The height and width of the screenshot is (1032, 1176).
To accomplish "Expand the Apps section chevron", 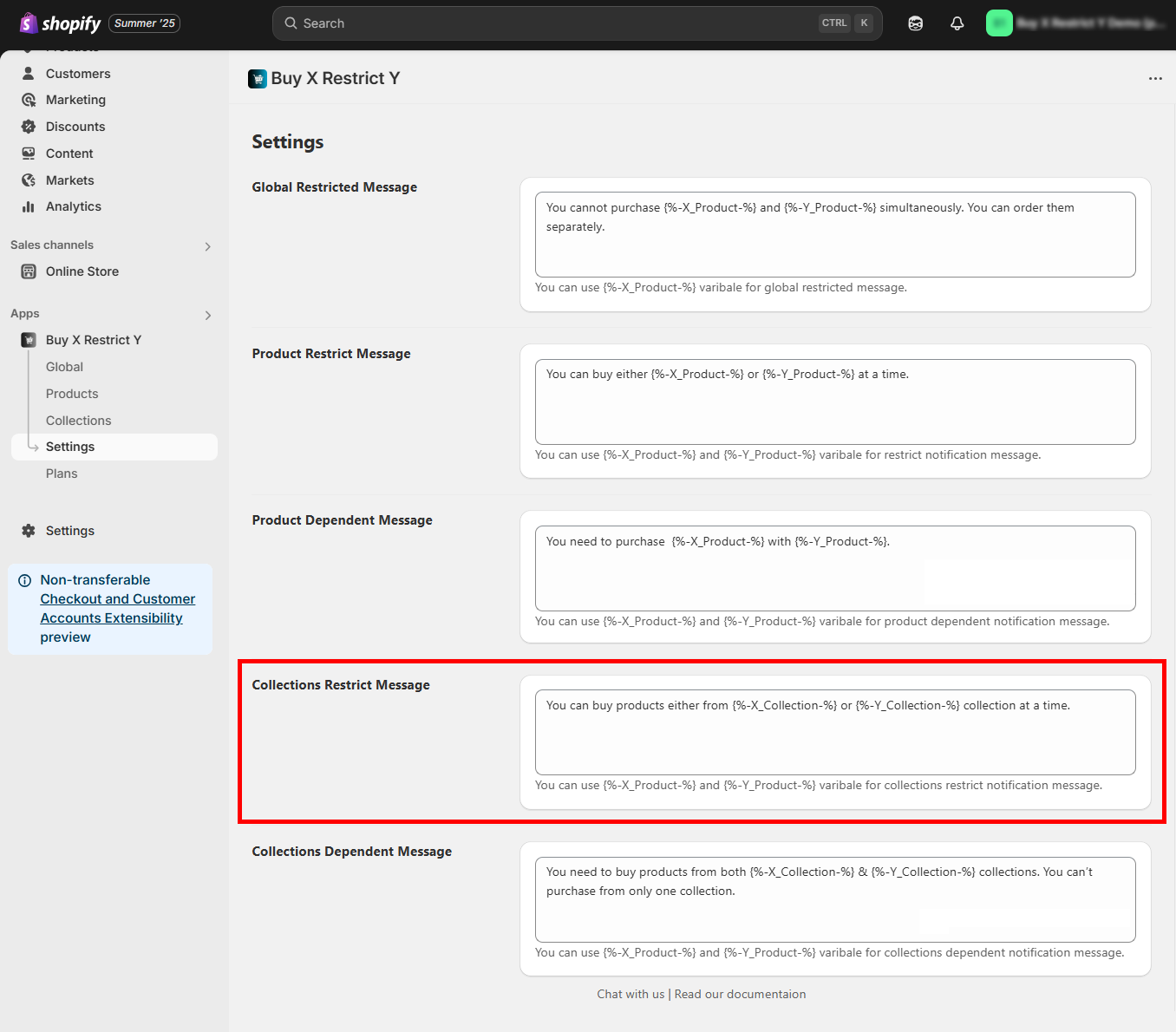I will [x=207, y=315].
